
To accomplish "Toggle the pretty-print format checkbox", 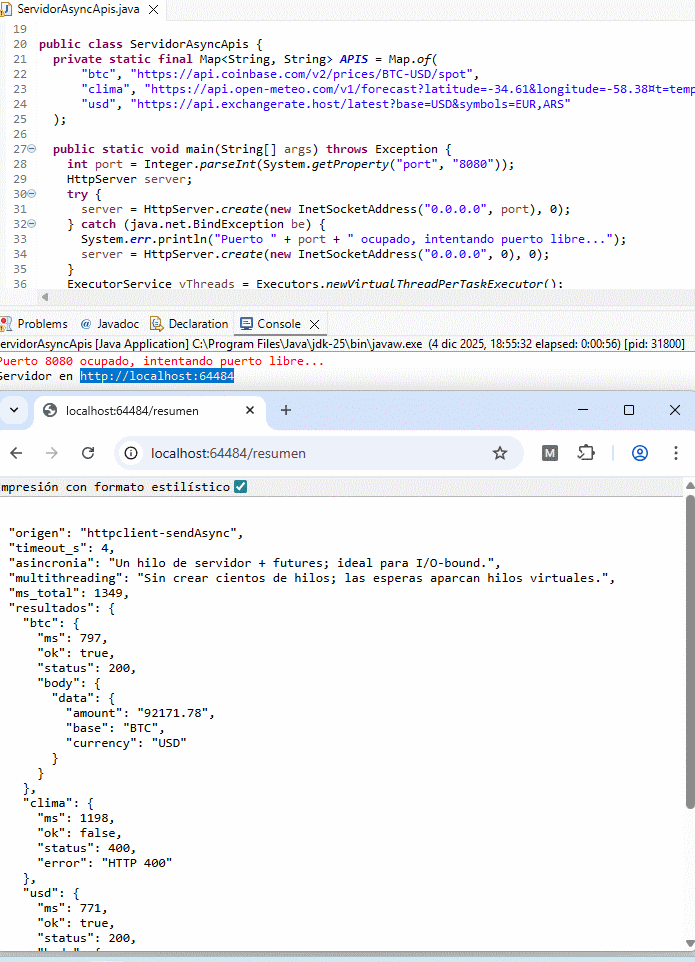I will click(240, 487).
